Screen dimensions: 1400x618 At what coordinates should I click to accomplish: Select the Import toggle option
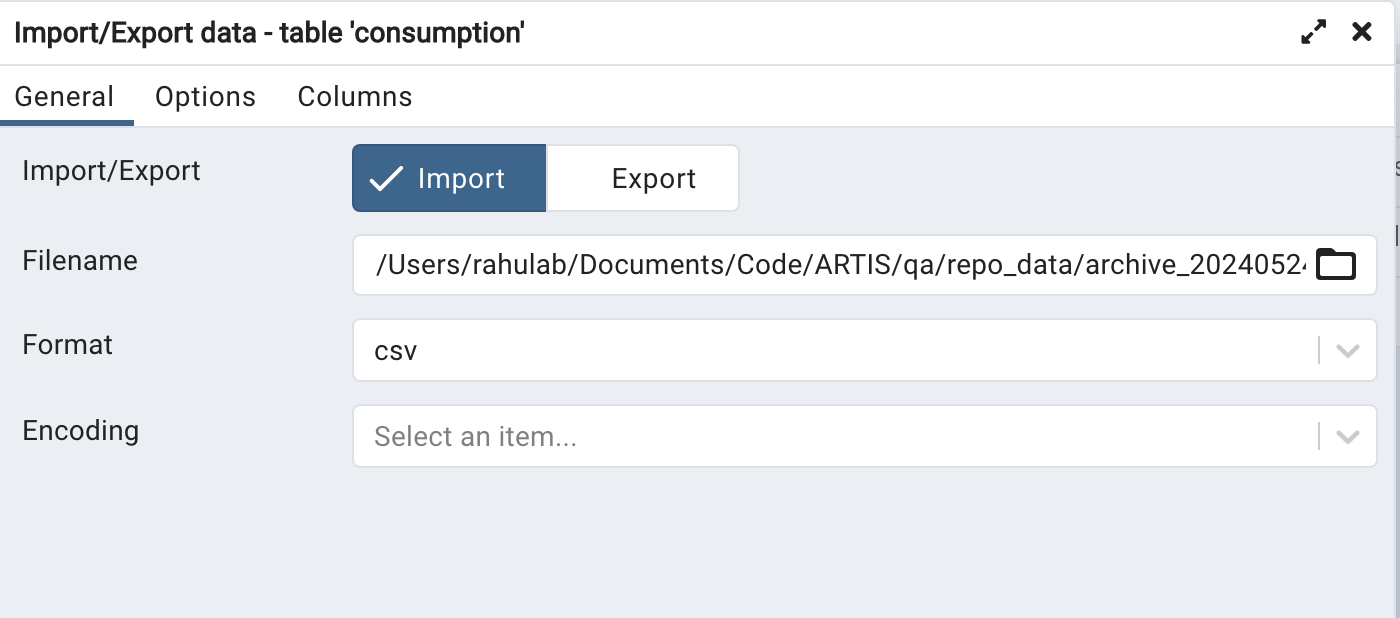pyautogui.click(x=449, y=178)
